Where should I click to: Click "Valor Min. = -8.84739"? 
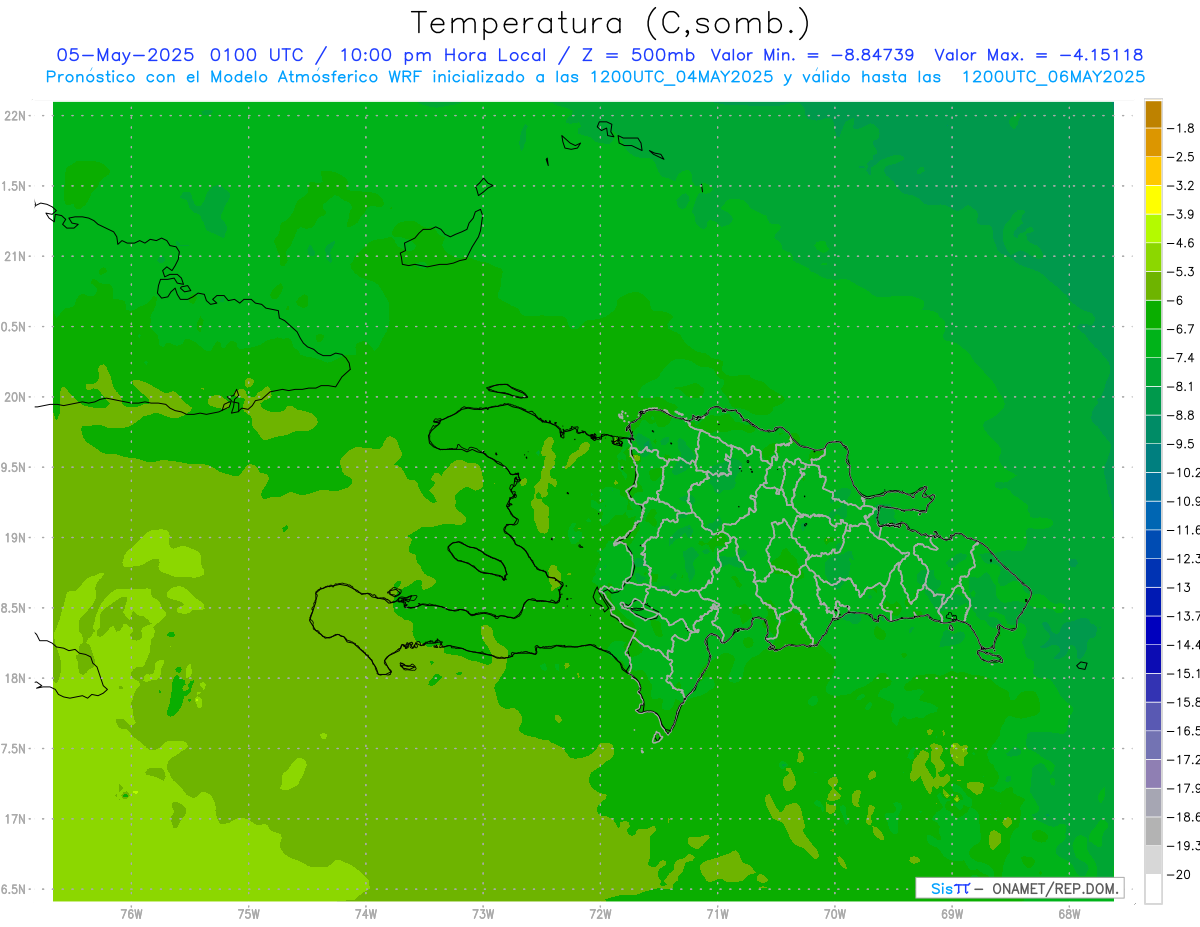[x=812, y=55]
